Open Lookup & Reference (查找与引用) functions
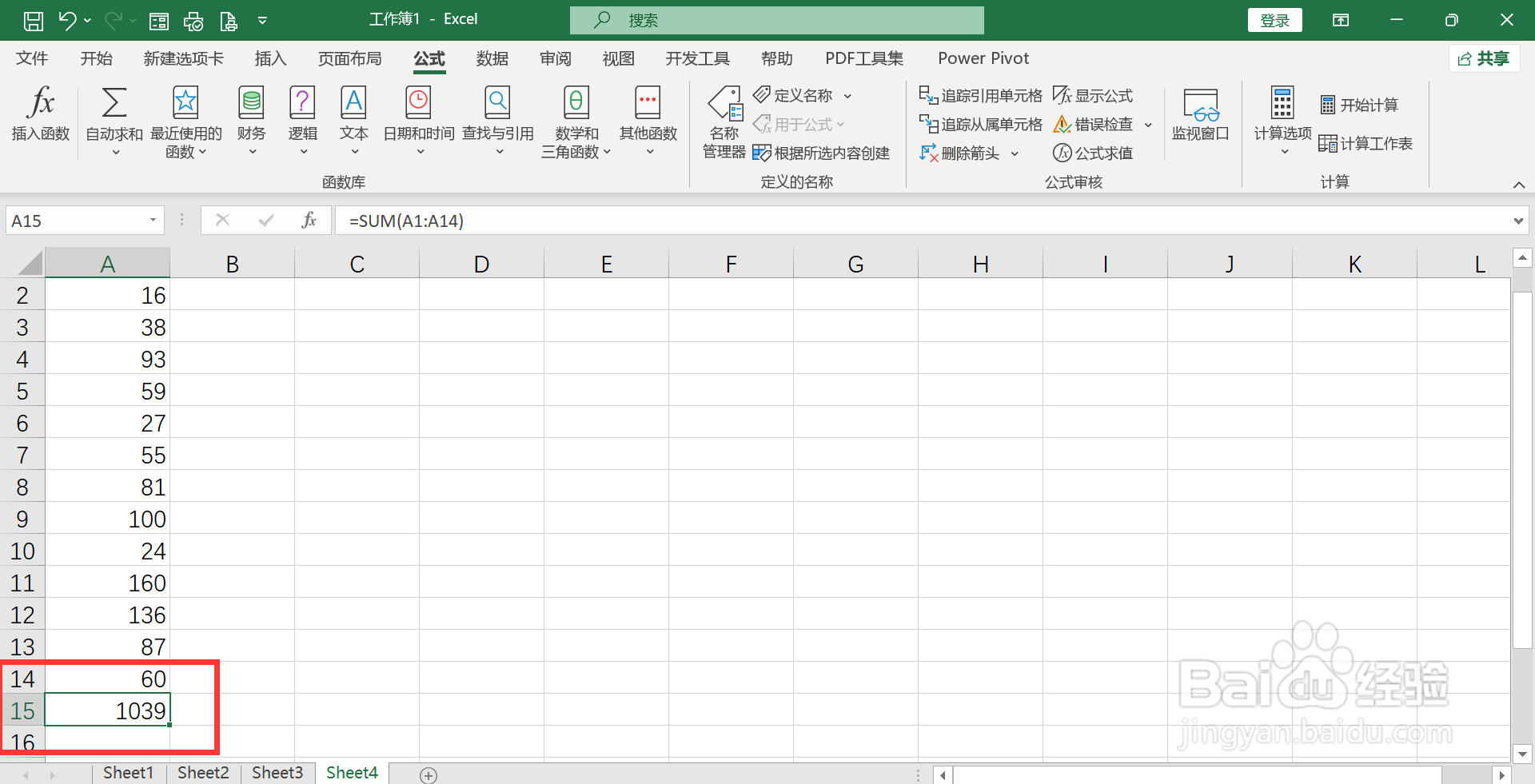This screenshot has width=1535, height=784. tap(498, 121)
